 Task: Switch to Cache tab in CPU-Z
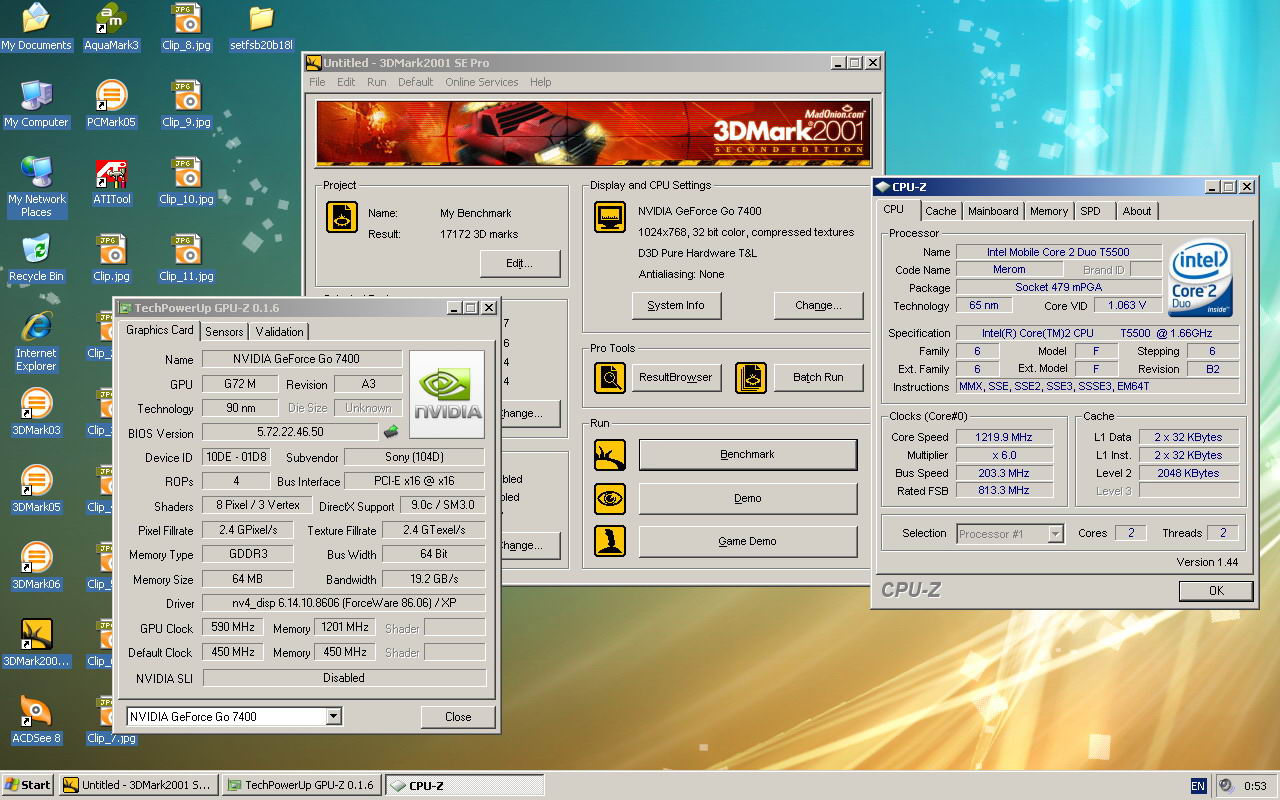click(940, 211)
